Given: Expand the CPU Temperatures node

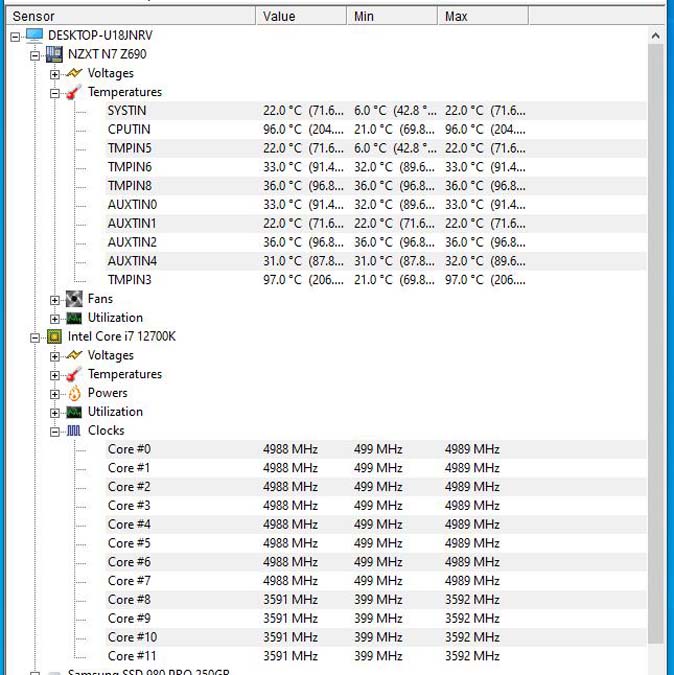Looking at the screenshot, I should point(55,375).
